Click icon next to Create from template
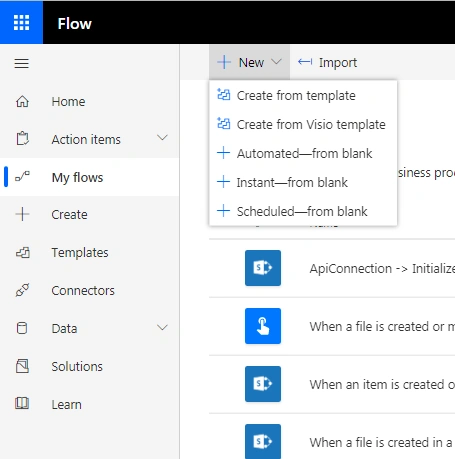The width and height of the screenshot is (455, 459). tap(223, 95)
